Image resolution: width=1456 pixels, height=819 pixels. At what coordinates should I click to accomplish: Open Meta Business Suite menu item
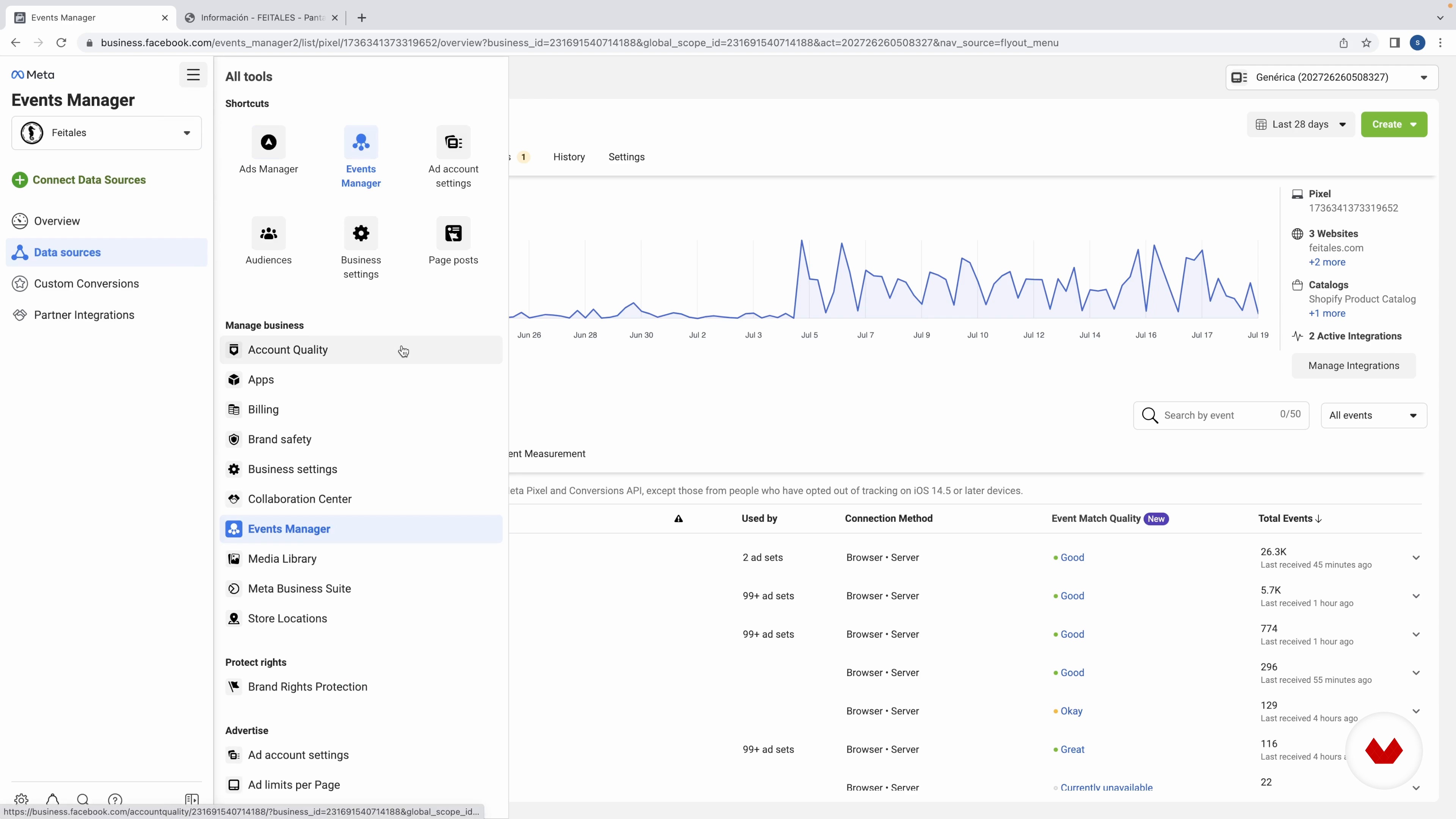pyautogui.click(x=361, y=589)
